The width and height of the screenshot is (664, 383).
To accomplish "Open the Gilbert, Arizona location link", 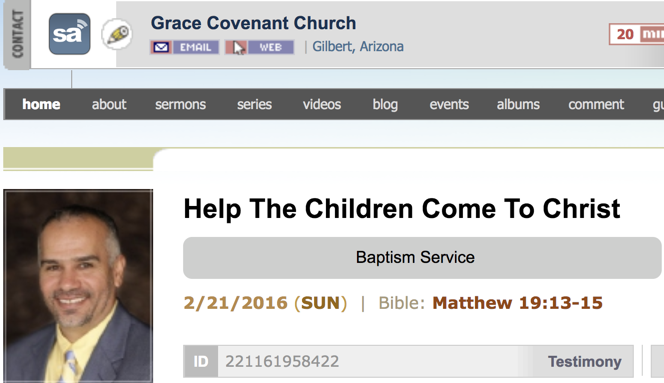I will (358, 46).
